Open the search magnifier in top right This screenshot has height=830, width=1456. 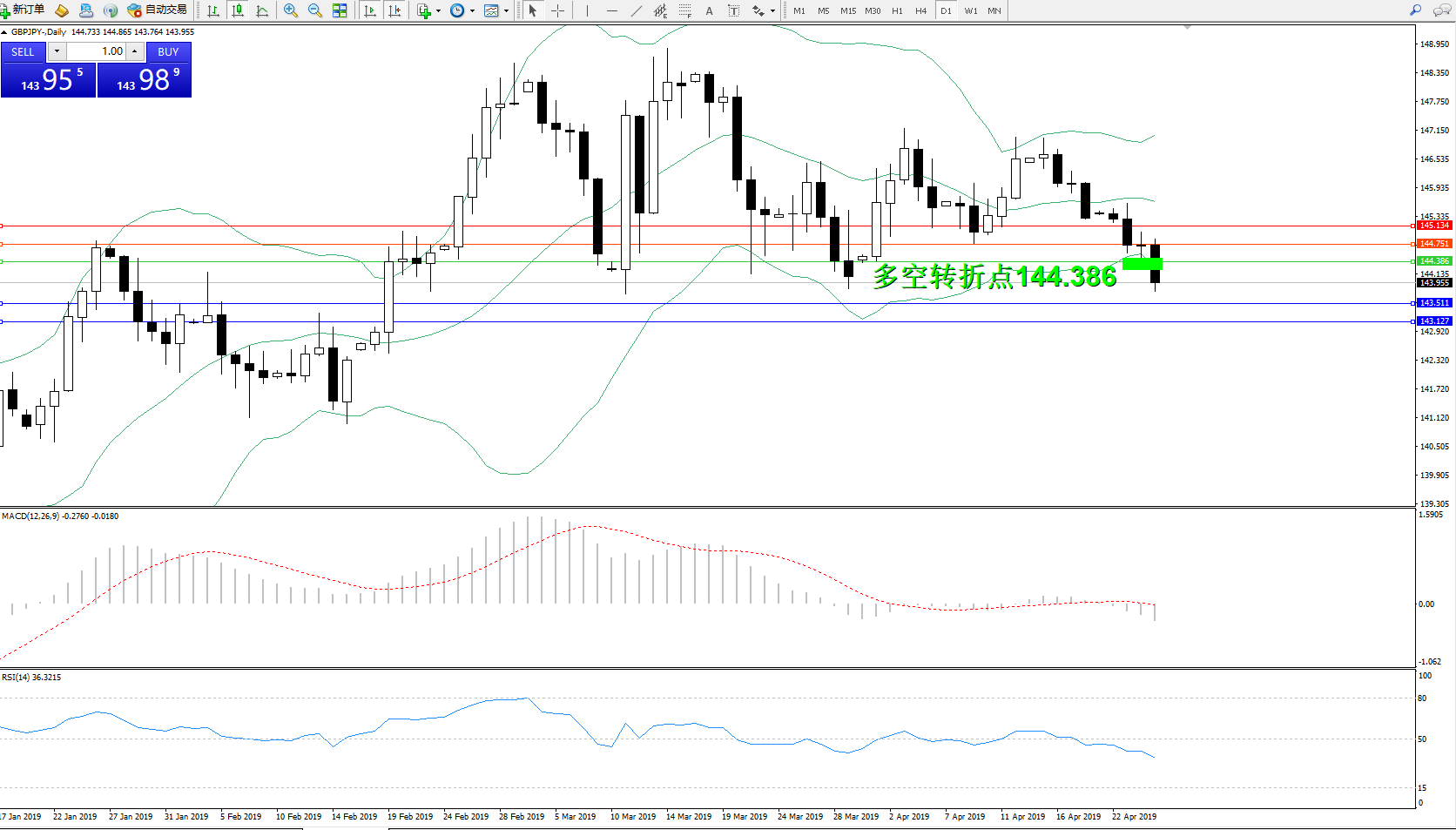click(1415, 10)
